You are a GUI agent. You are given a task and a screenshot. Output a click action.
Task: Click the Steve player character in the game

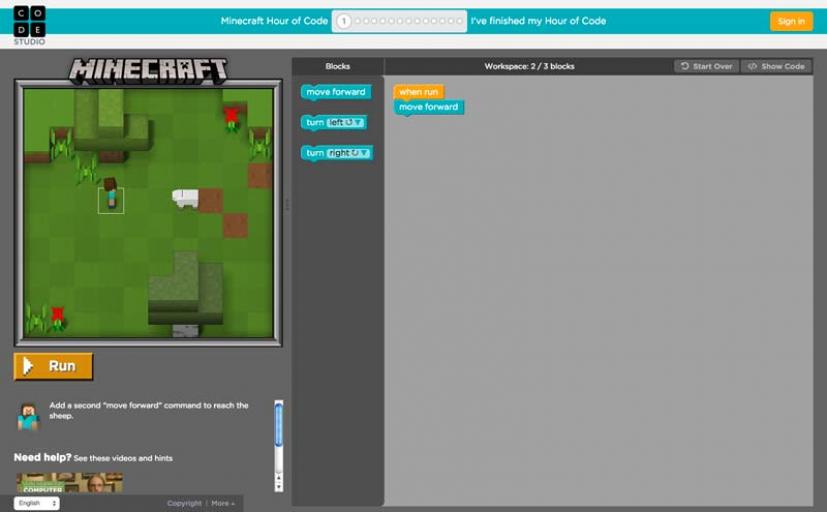click(x=110, y=193)
